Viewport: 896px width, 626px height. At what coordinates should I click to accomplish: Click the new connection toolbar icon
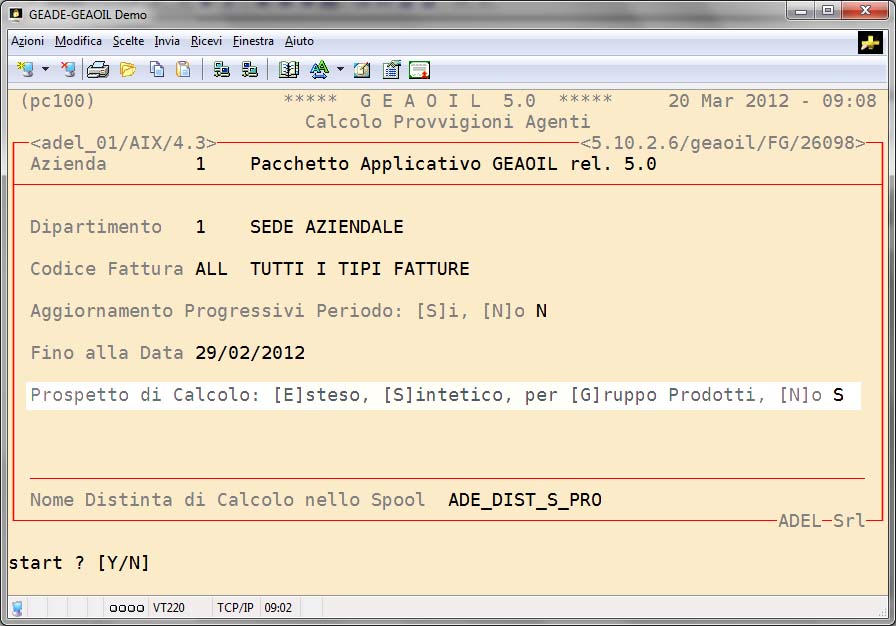click(x=26, y=69)
